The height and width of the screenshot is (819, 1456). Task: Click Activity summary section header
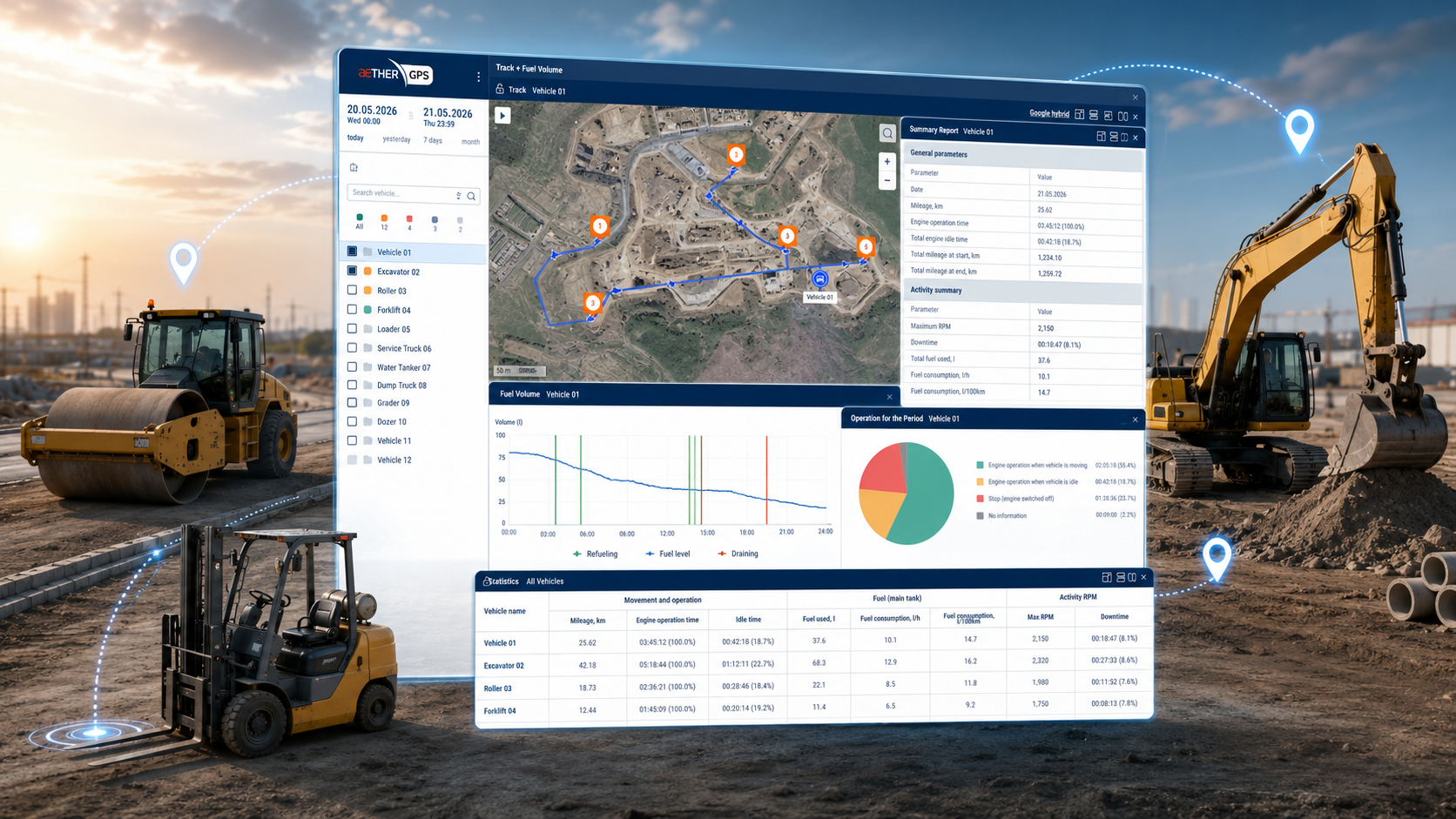point(1023,291)
